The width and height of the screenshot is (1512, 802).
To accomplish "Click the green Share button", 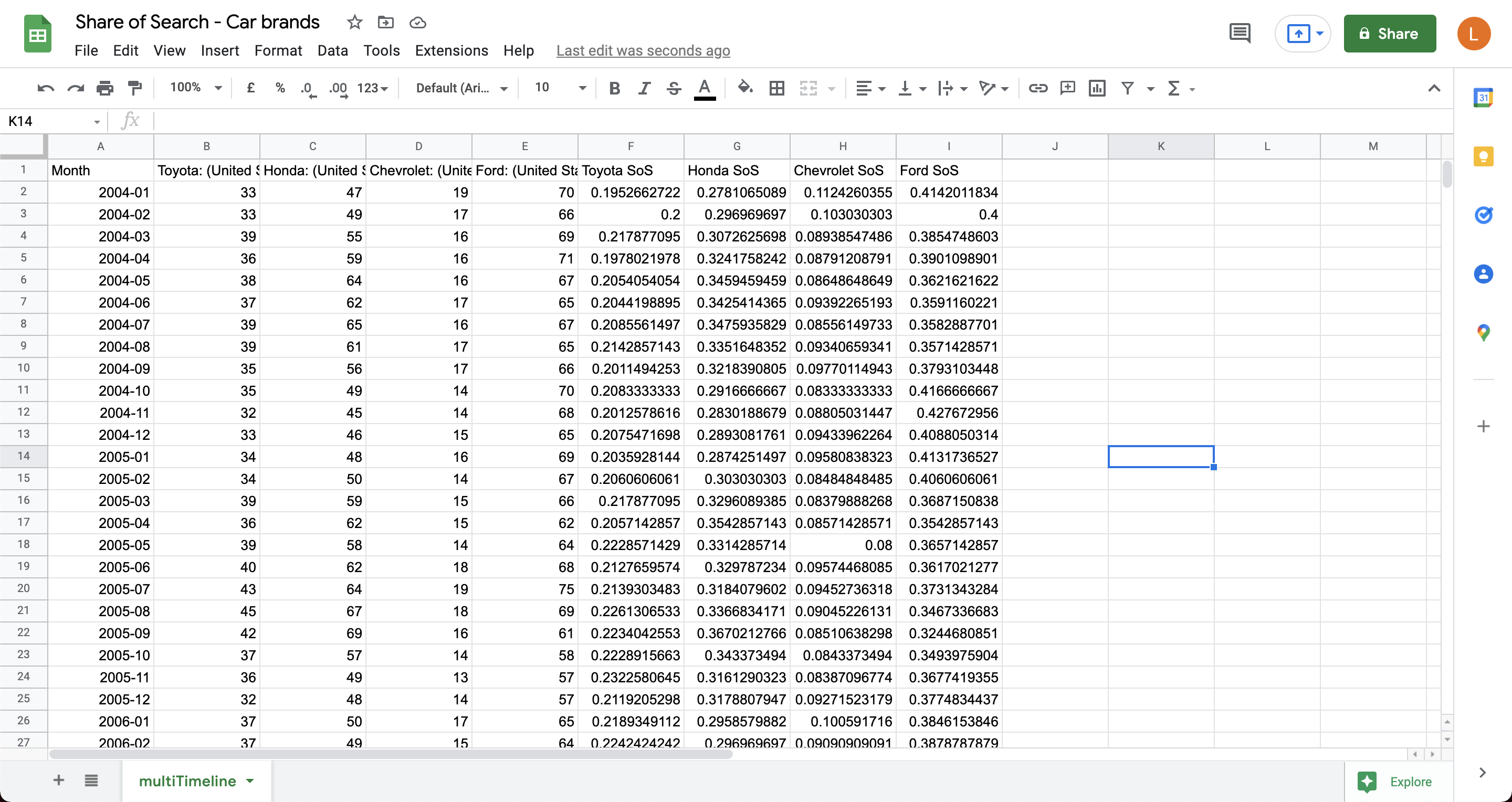I will (x=1389, y=34).
